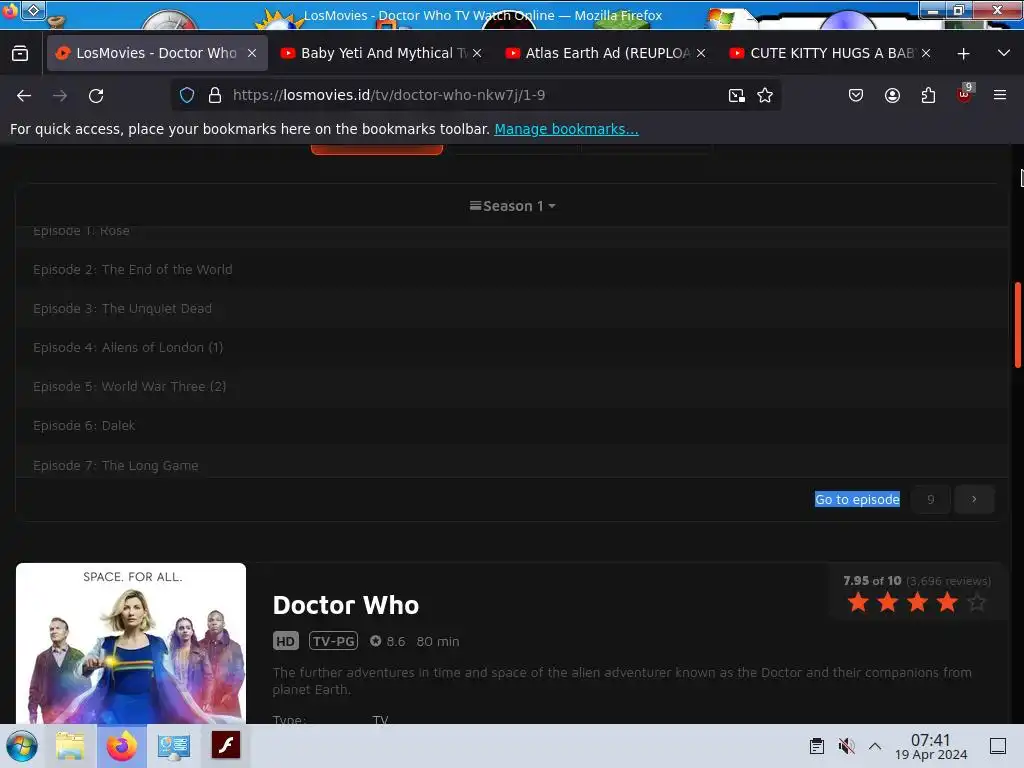Open File Explorer from taskbar
Image resolution: width=1024 pixels, height=768 pixels.
click(70, 746)
